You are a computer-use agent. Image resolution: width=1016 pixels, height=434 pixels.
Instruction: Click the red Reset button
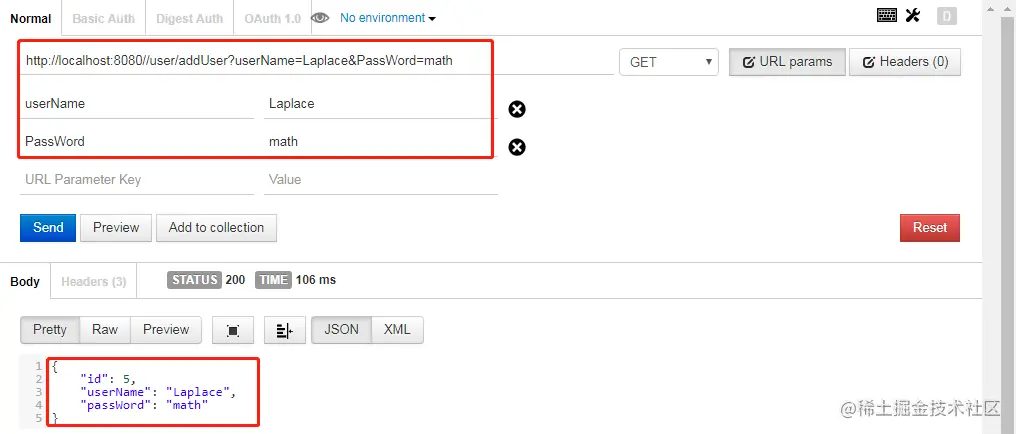tap(930, 228)
